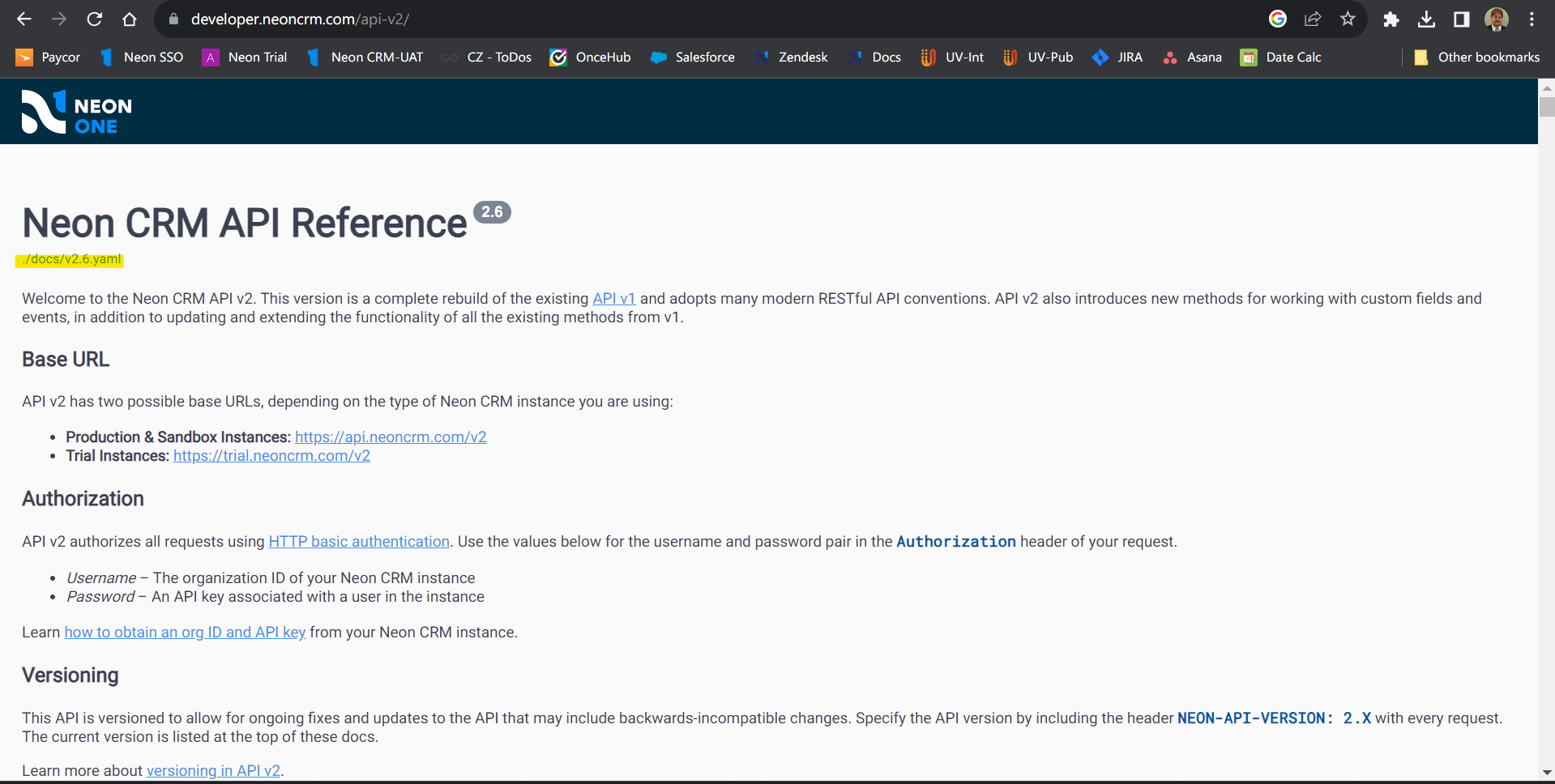Open the OnceHub bookmark

click(x=590, y=58)
